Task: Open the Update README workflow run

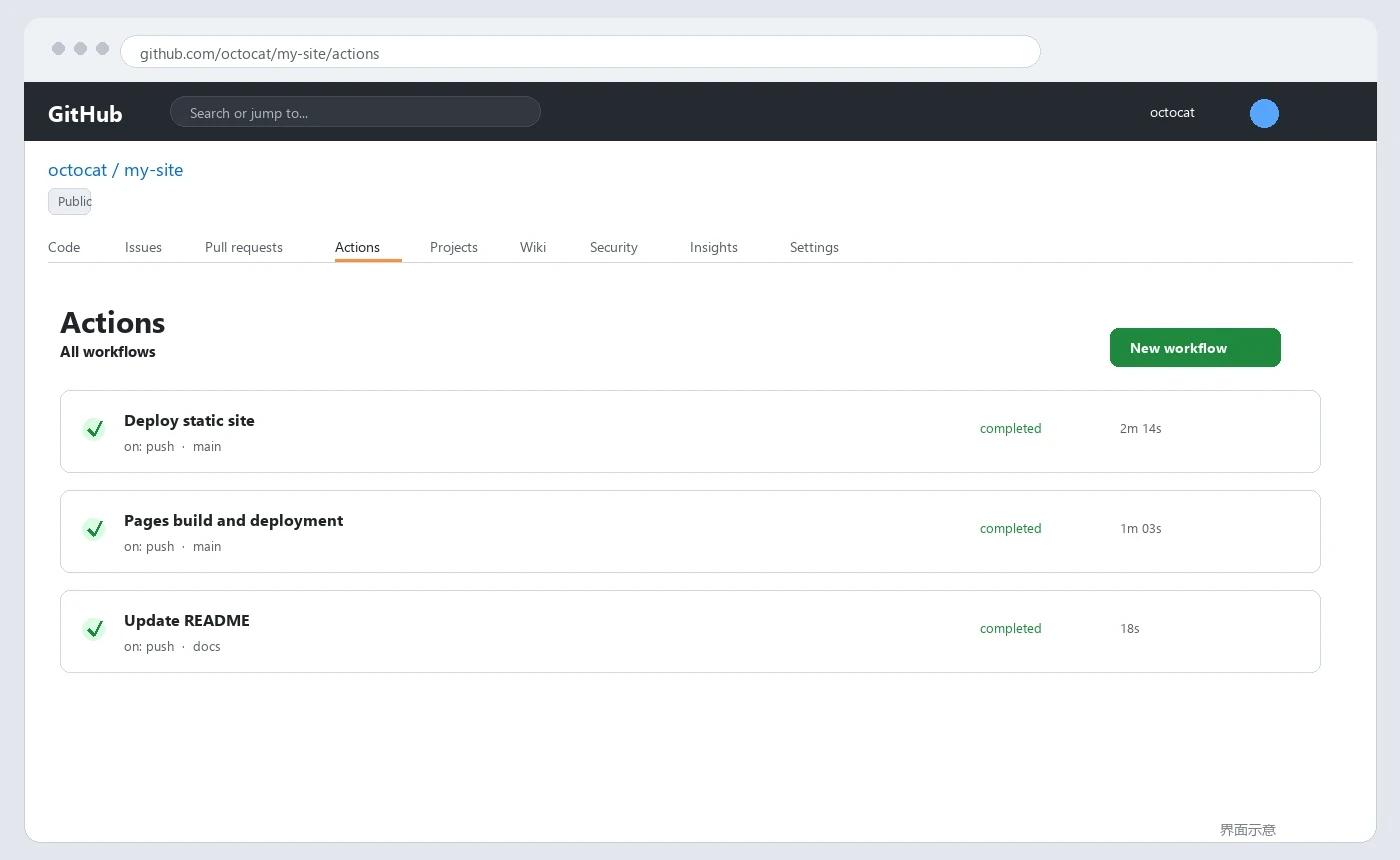Action: [690, 631]
